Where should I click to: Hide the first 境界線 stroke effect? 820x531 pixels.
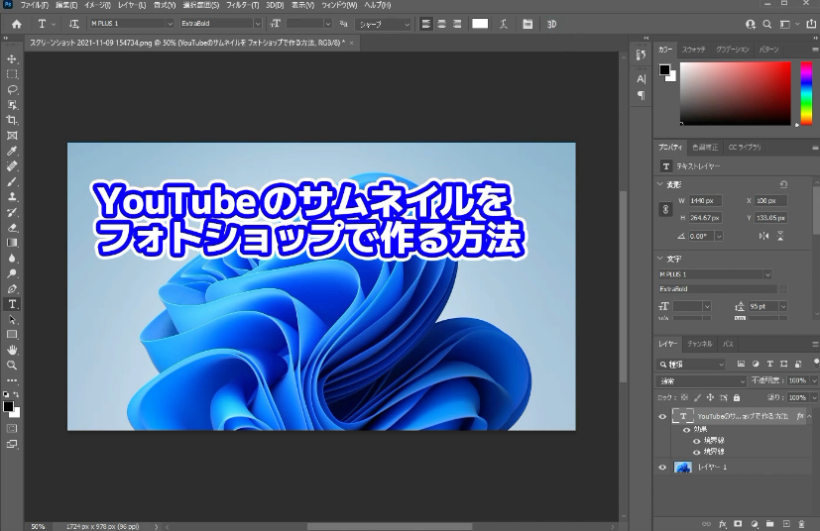tap(697, 441)
